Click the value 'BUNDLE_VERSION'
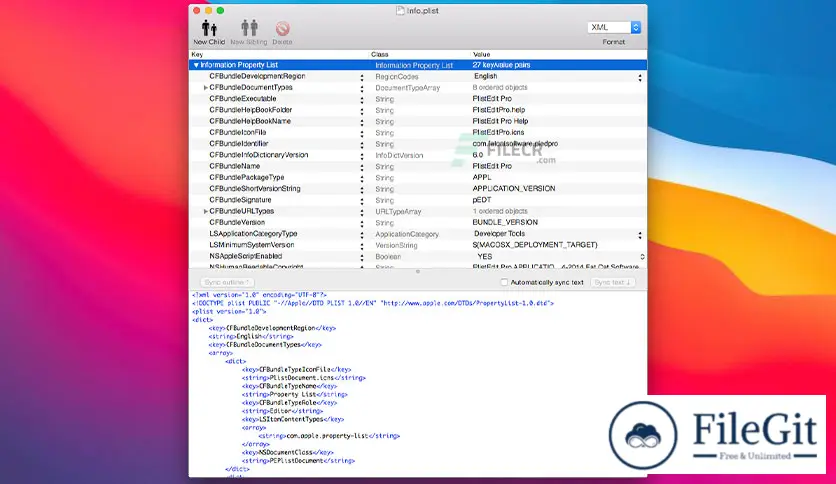 [505, 222]
